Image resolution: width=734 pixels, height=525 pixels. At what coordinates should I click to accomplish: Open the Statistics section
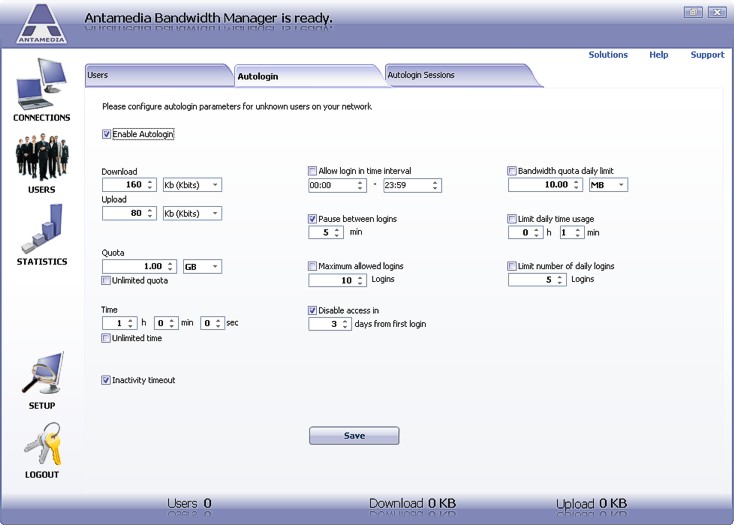click(x=42, y=235)
